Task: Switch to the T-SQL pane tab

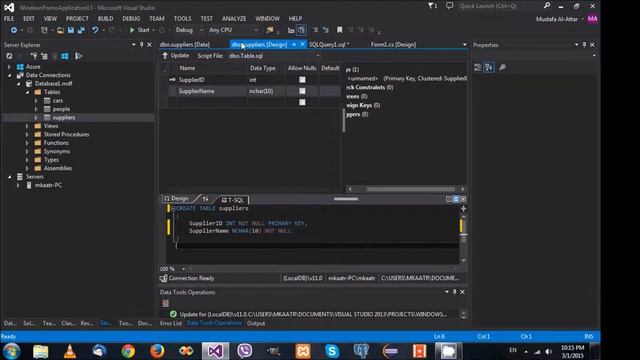Action: 233,200
